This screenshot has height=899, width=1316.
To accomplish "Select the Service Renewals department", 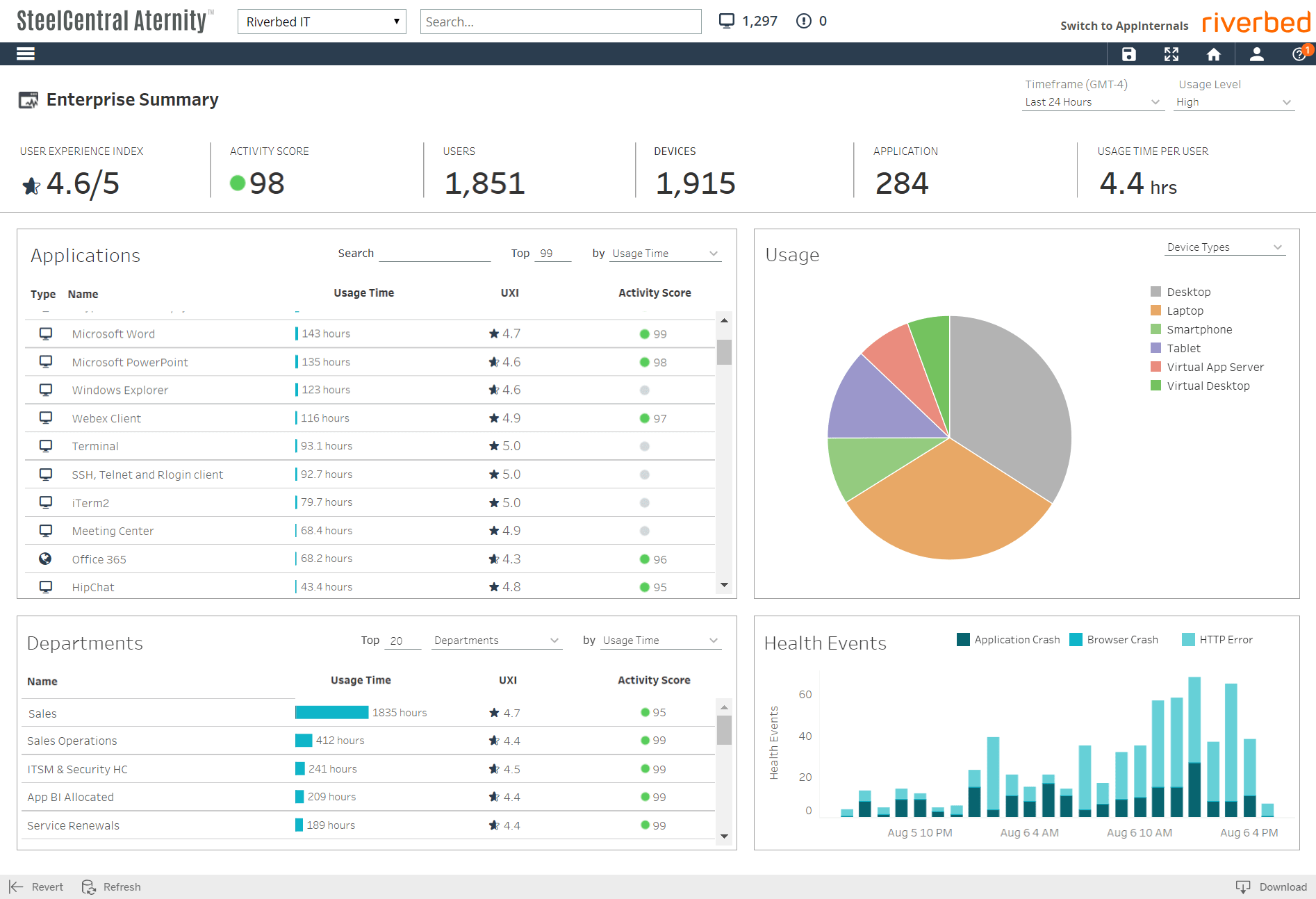I will click(x=73, y=825).
